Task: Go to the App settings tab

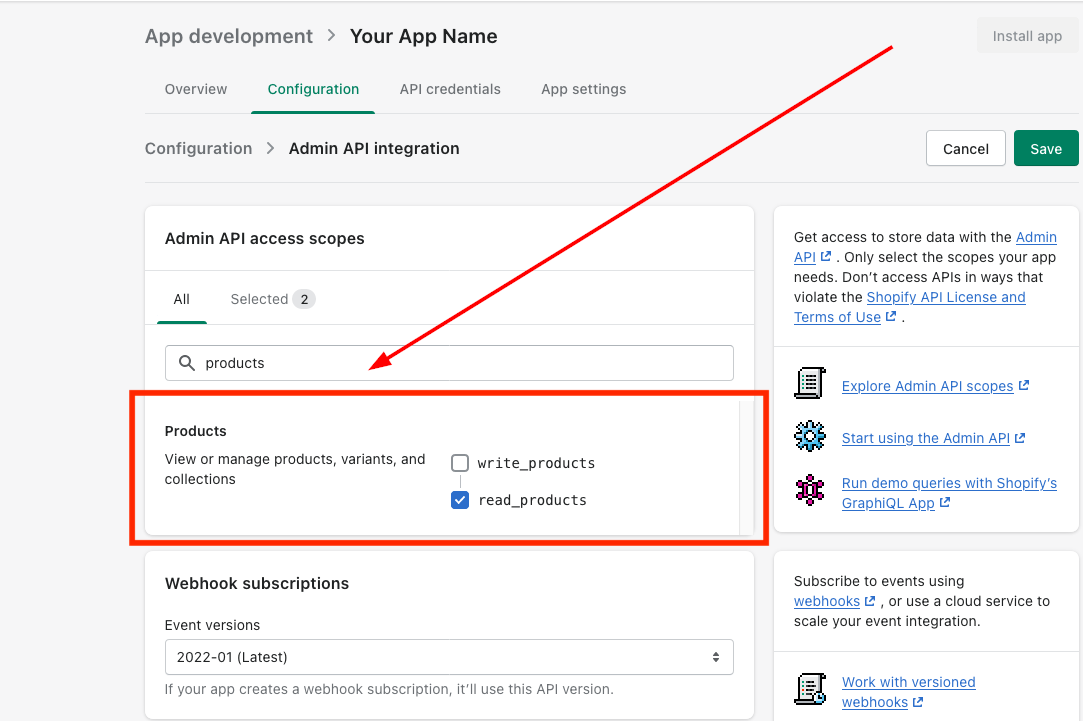Action: [x=583, y=89]
